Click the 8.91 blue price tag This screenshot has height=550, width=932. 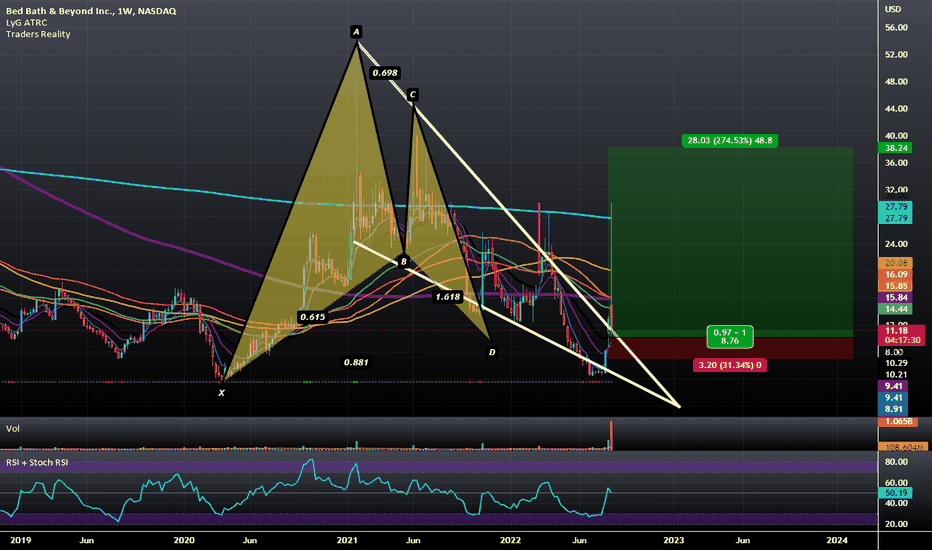click(893, 409)
